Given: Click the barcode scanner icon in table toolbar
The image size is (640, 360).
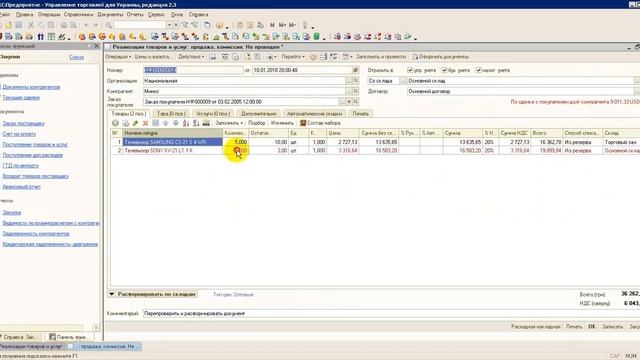Looking at the screenshot, I should click(x=206, y=123).
